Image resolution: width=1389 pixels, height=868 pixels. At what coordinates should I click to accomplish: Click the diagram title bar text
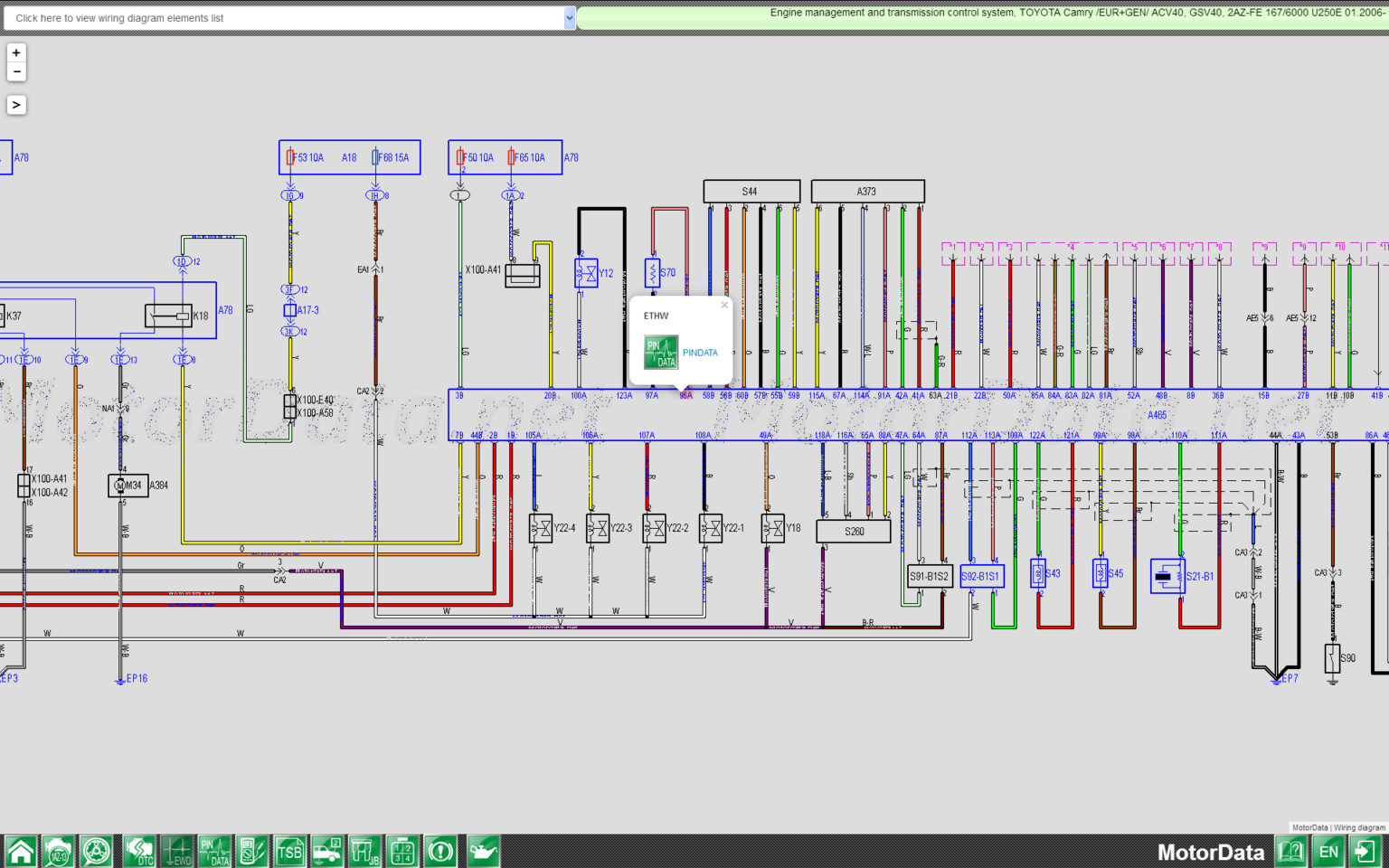(x=1076, y=13)
